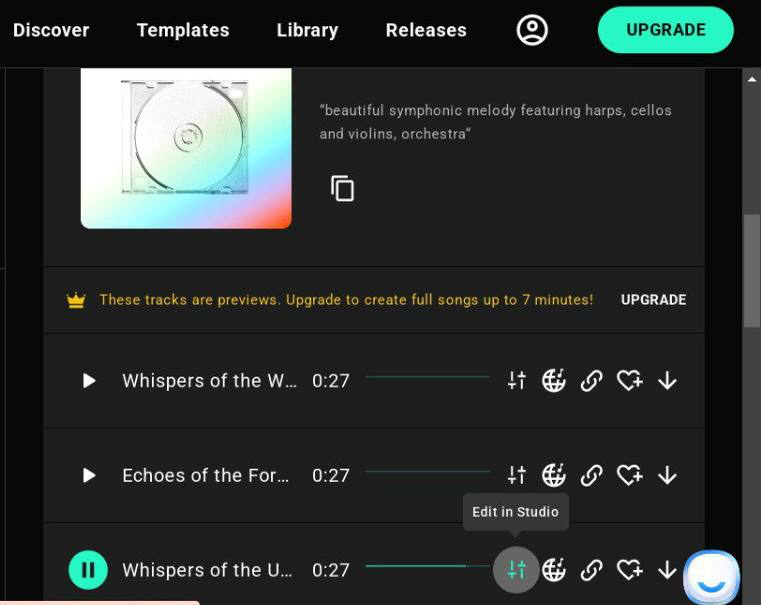Open the Library page
Viewport: 761px width, 605px height.
307,30
